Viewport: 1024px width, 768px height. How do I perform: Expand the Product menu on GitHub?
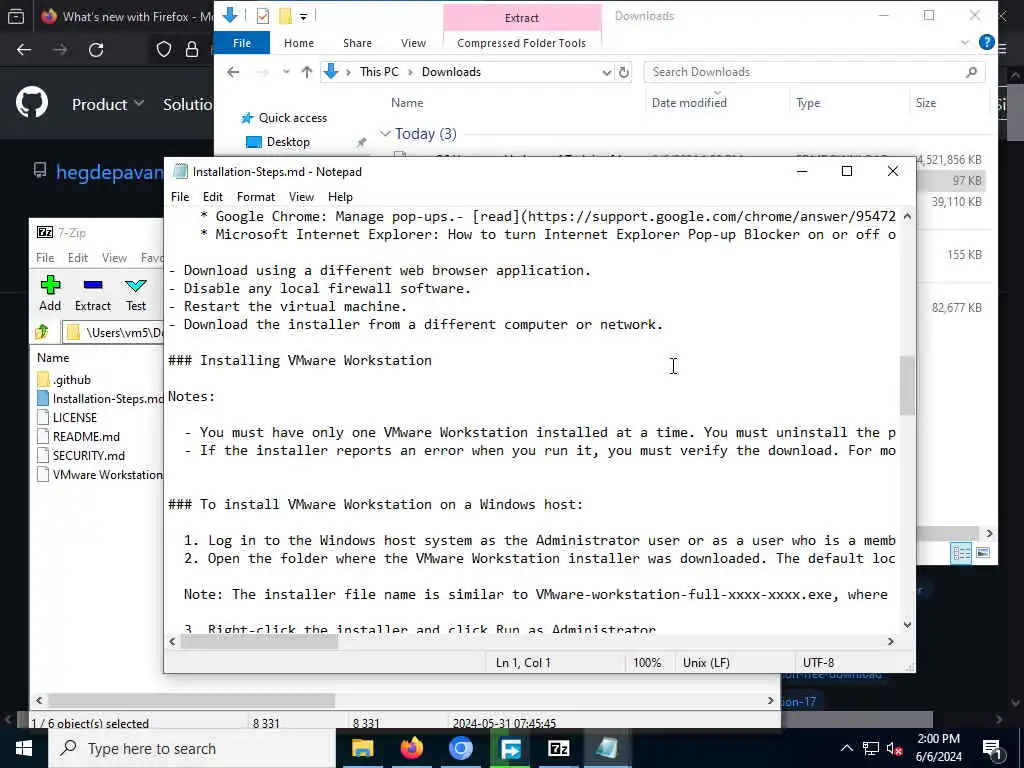[x=108, y=104]
